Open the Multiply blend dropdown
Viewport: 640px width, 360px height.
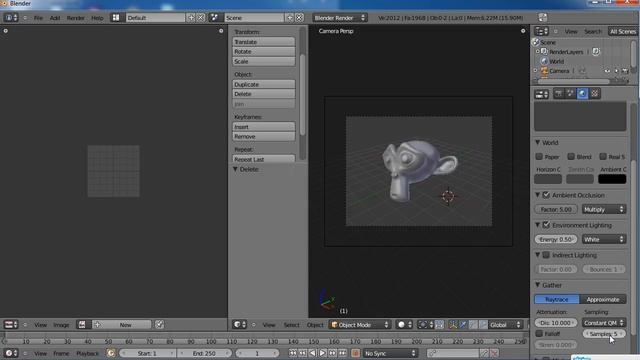click(604, 209)
